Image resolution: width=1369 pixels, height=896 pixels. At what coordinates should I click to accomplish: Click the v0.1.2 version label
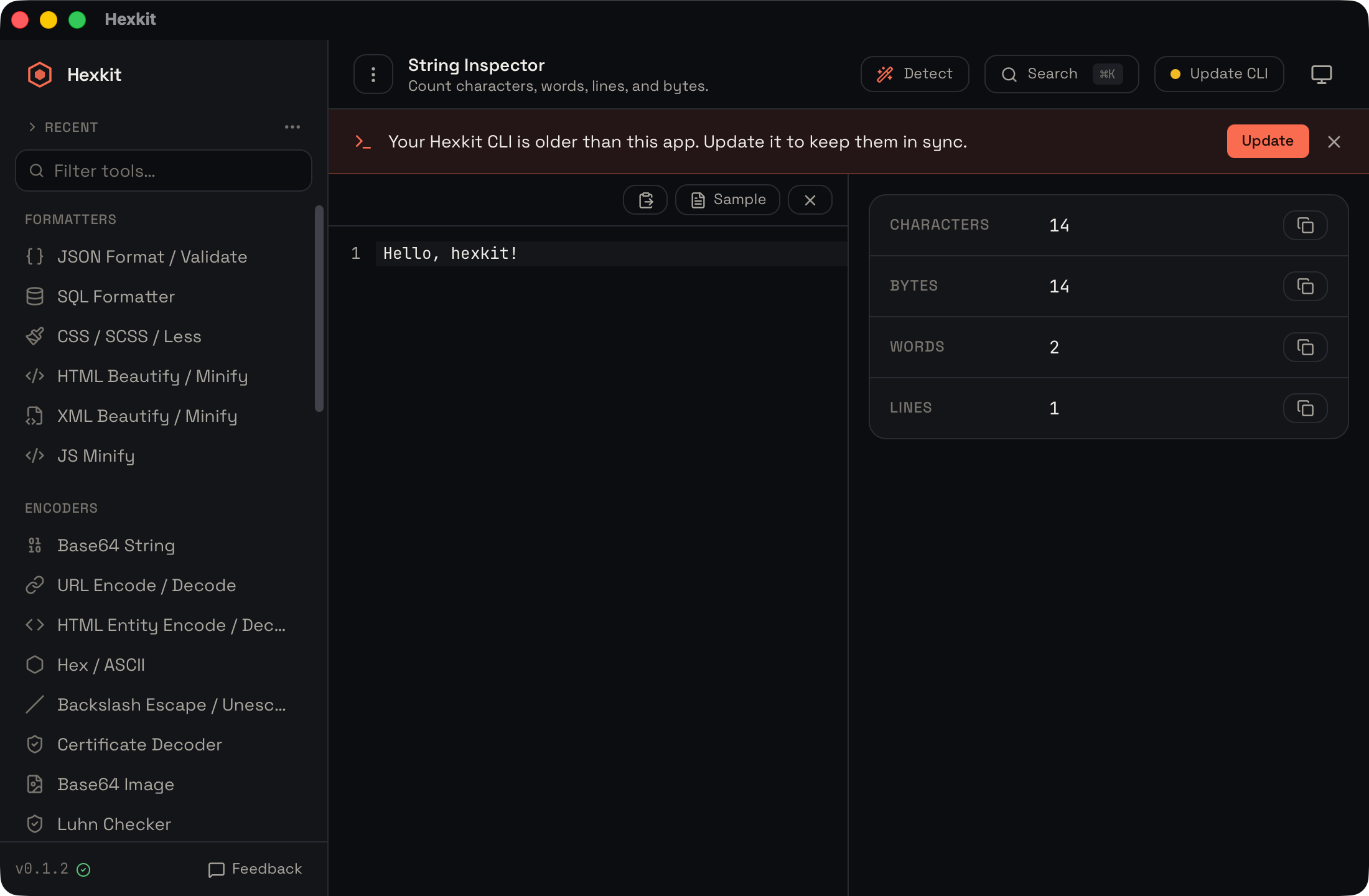pos(42,869)
